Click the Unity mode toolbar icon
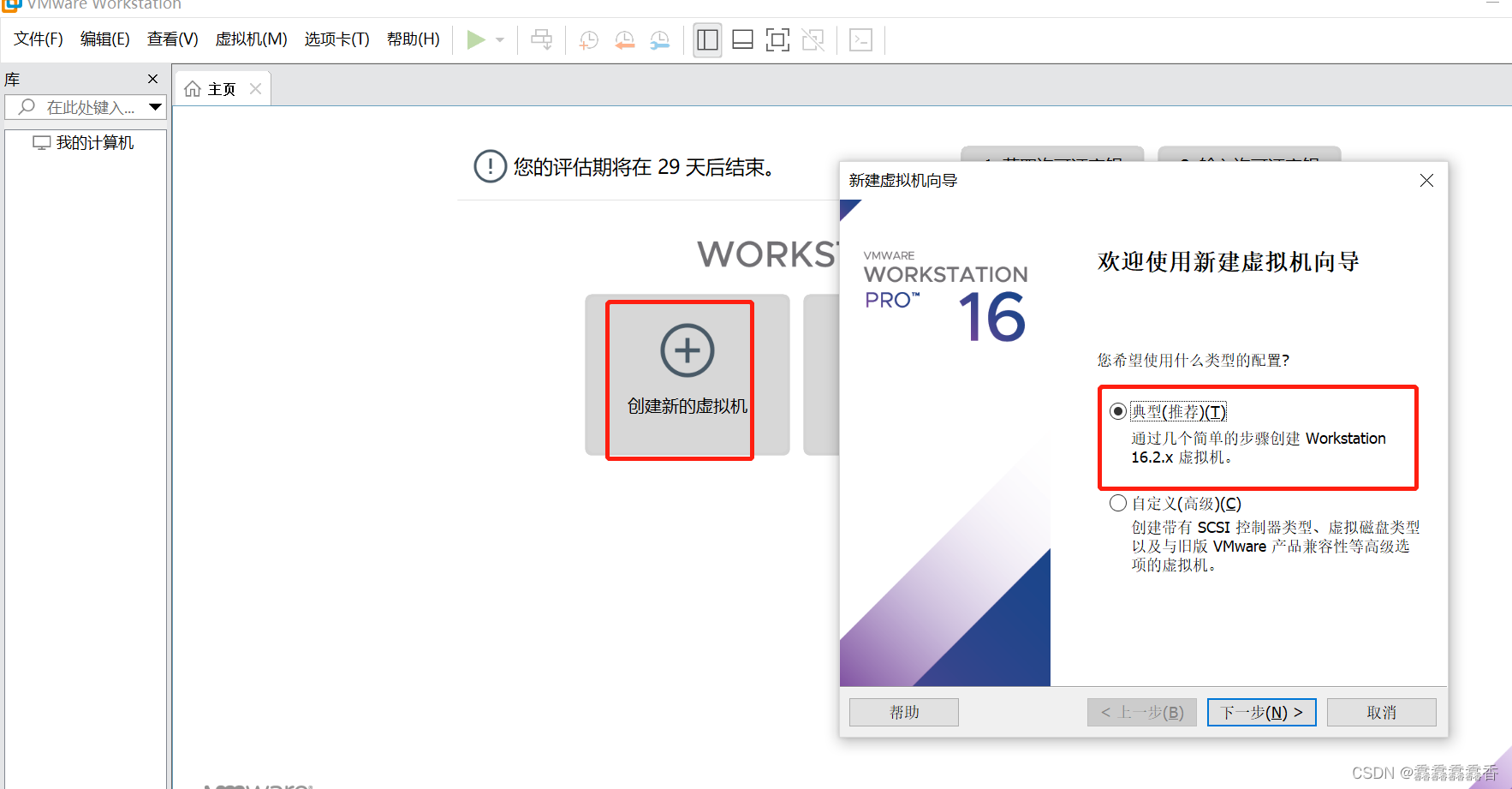The height and width of the screenshot is (789, 1512). pyautogui.click(x=813, y=39)
